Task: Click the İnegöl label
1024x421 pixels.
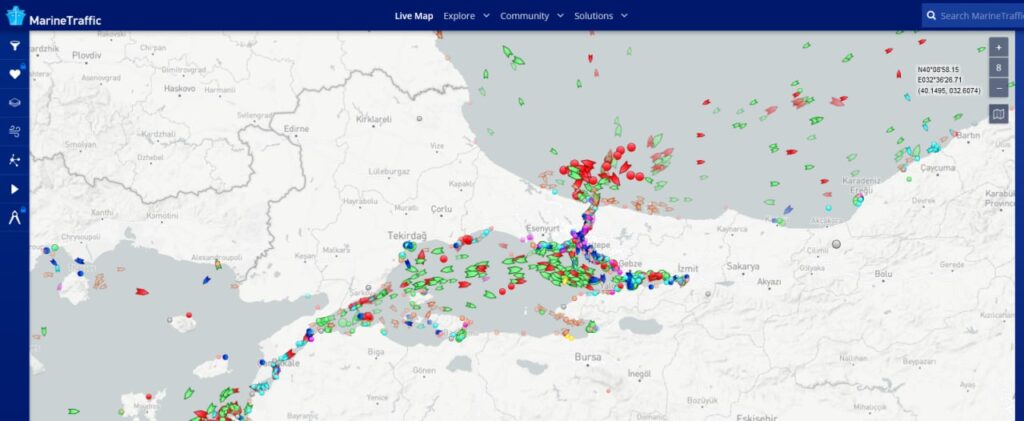Action: pyautogui.click(x=639, y=373)
